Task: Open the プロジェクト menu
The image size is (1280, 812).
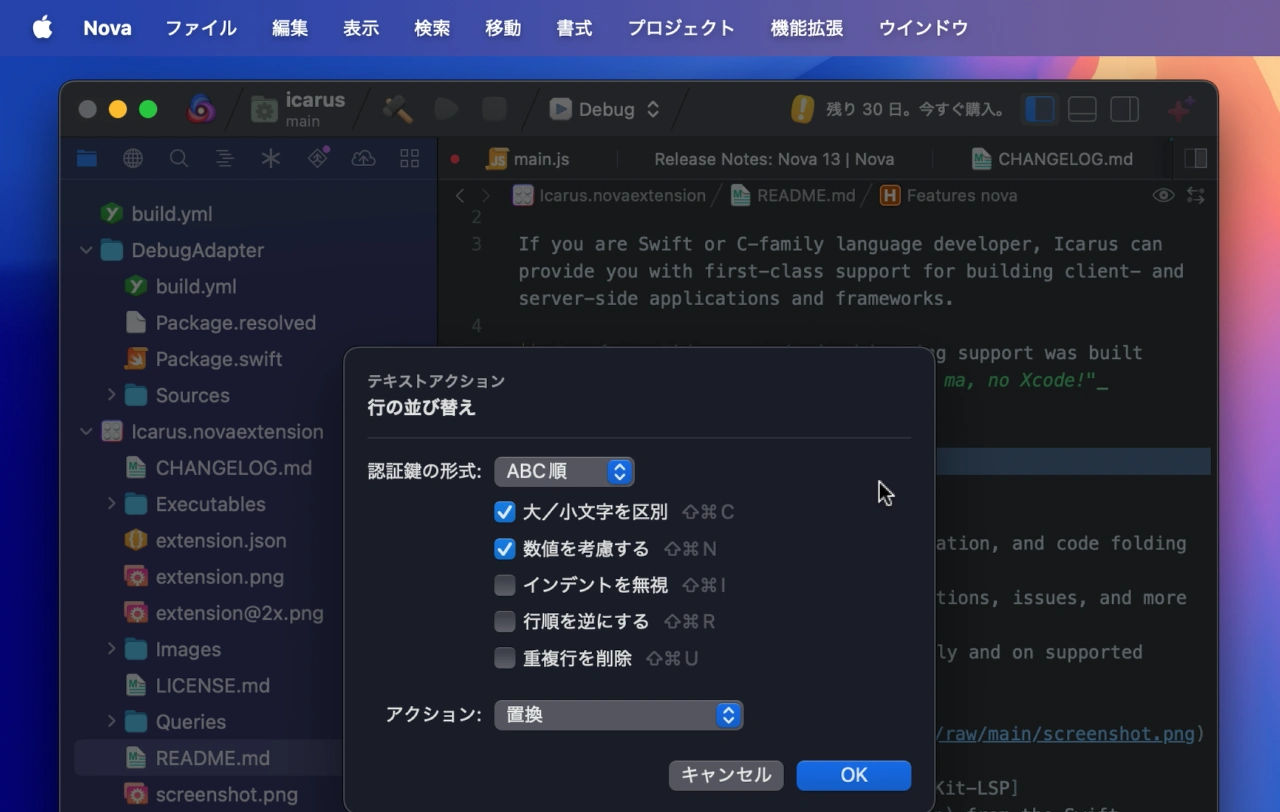Action: coord(681,28)
